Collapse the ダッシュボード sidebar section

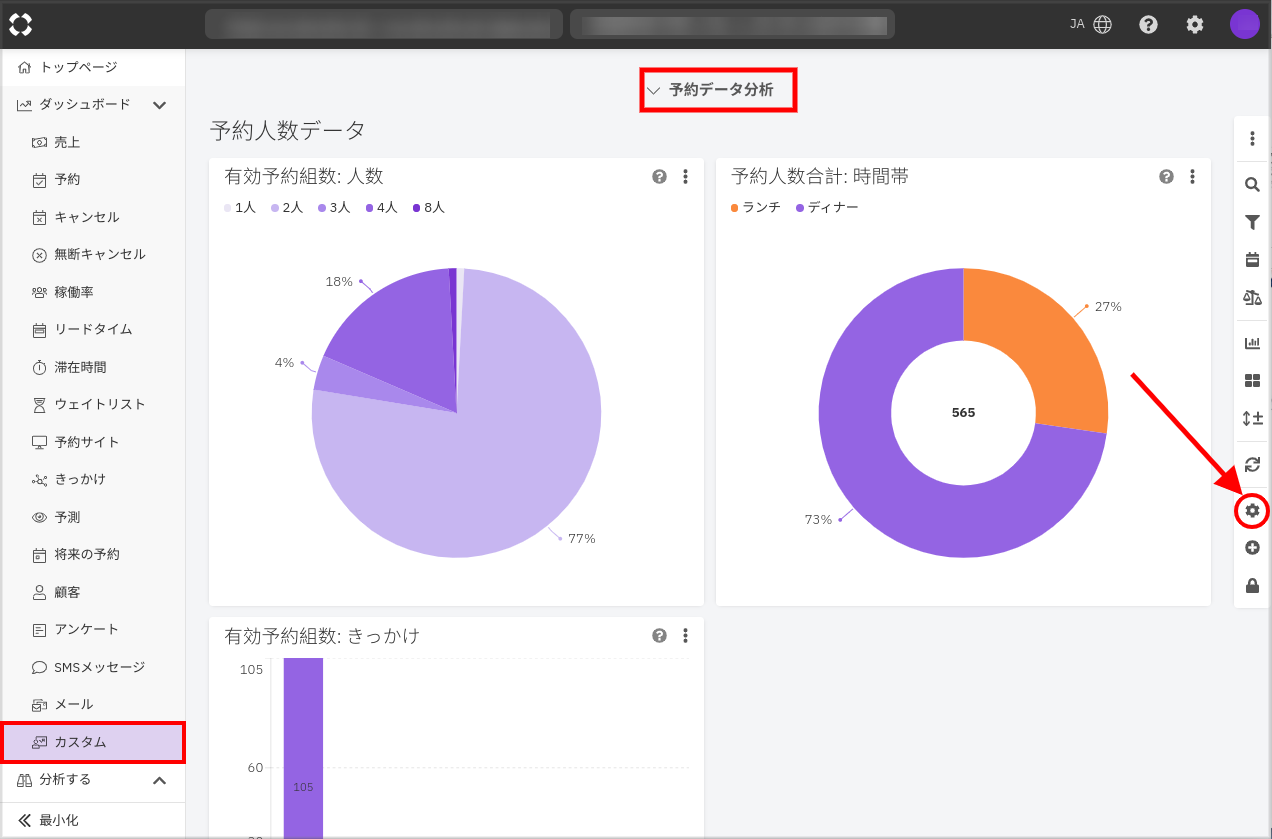point(159,105)
